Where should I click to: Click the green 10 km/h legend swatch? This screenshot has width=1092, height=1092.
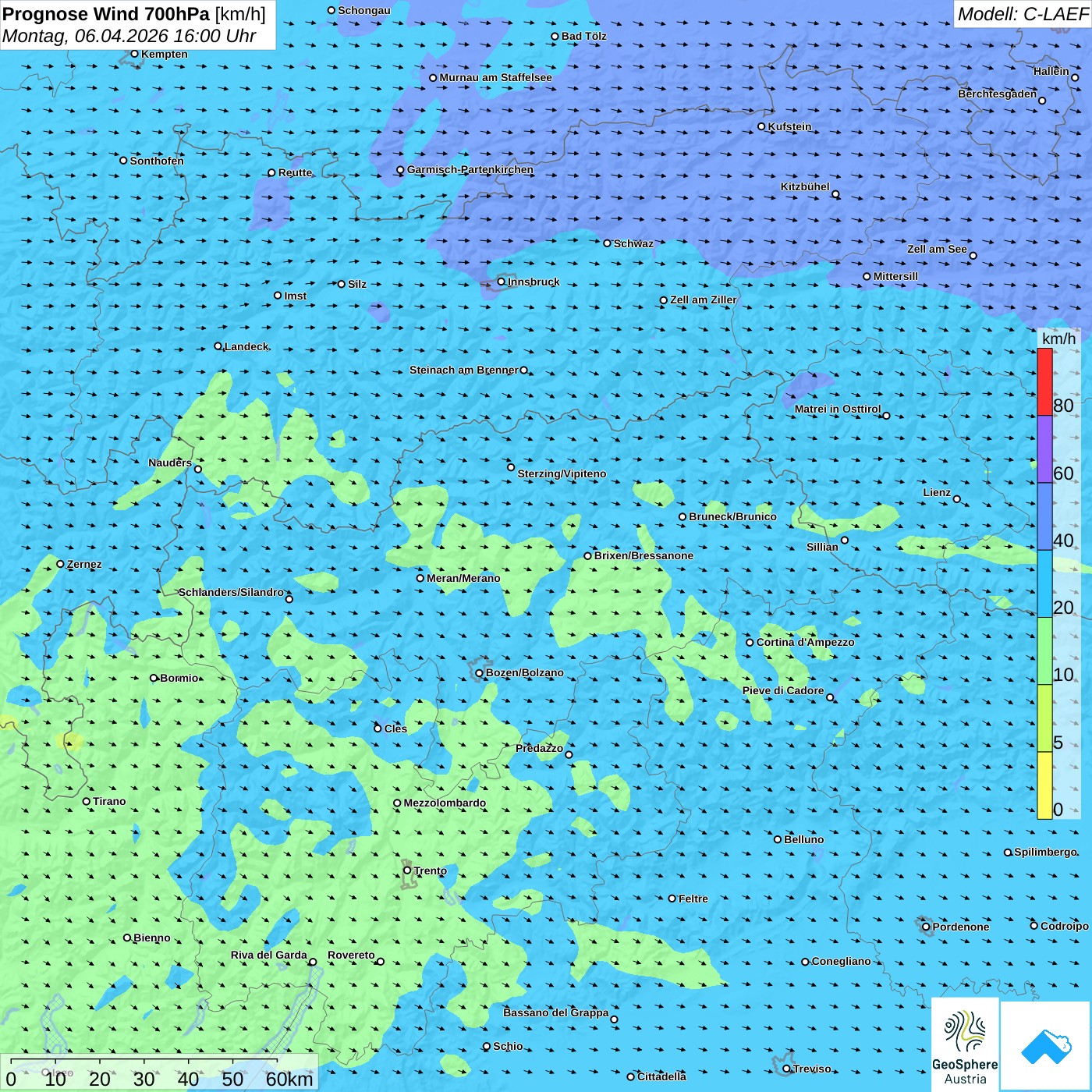[x=1044, y=651]
